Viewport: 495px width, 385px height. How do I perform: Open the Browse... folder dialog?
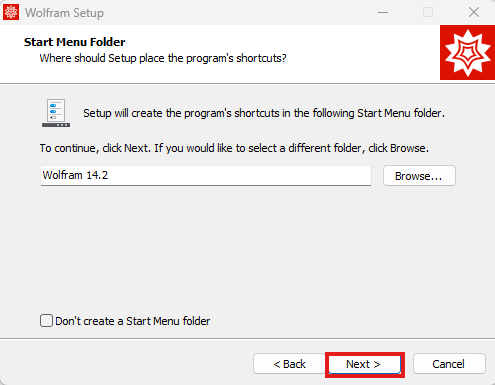pos(419,176)
